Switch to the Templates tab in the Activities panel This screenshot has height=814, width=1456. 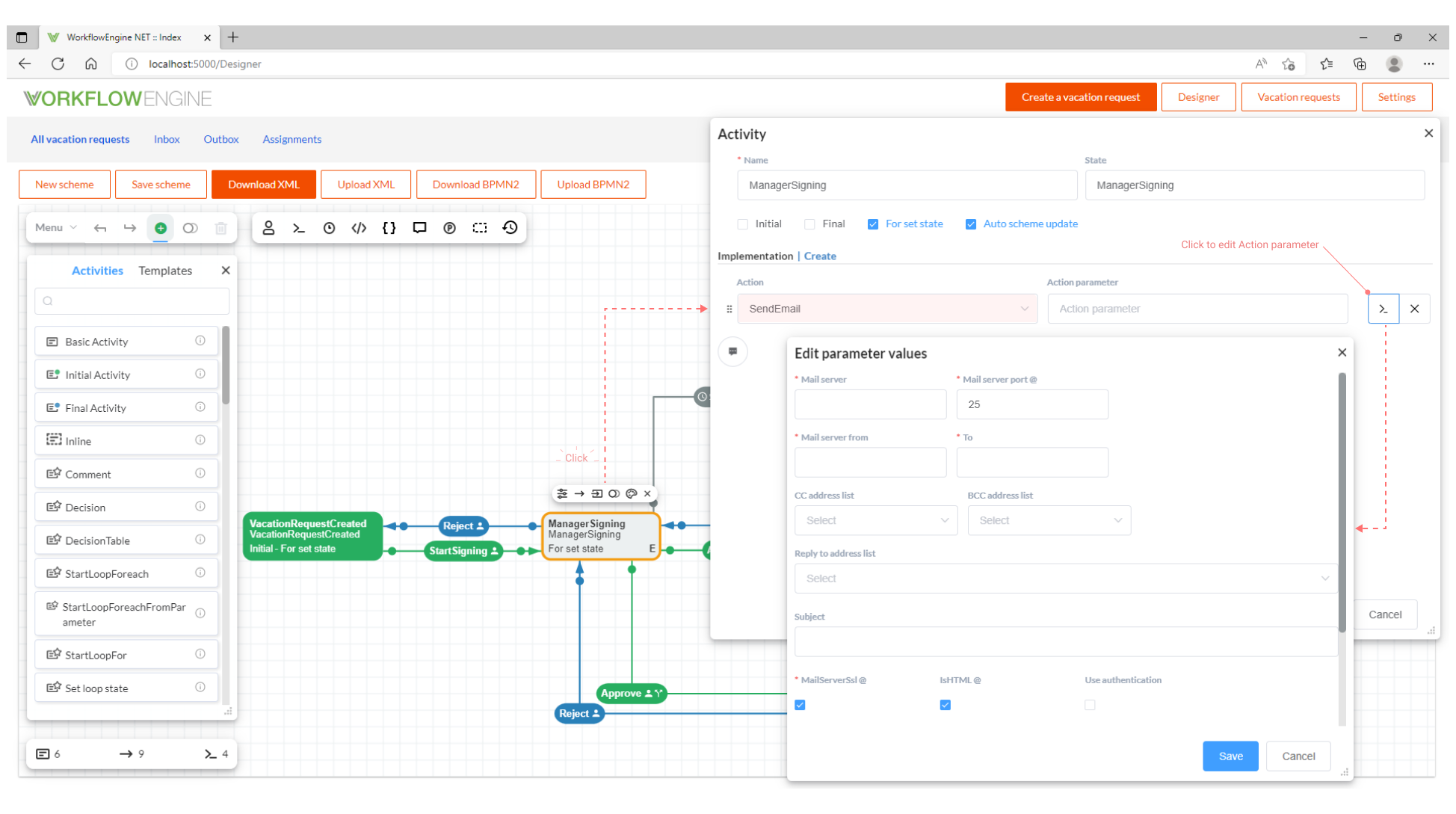coord(164,271)
